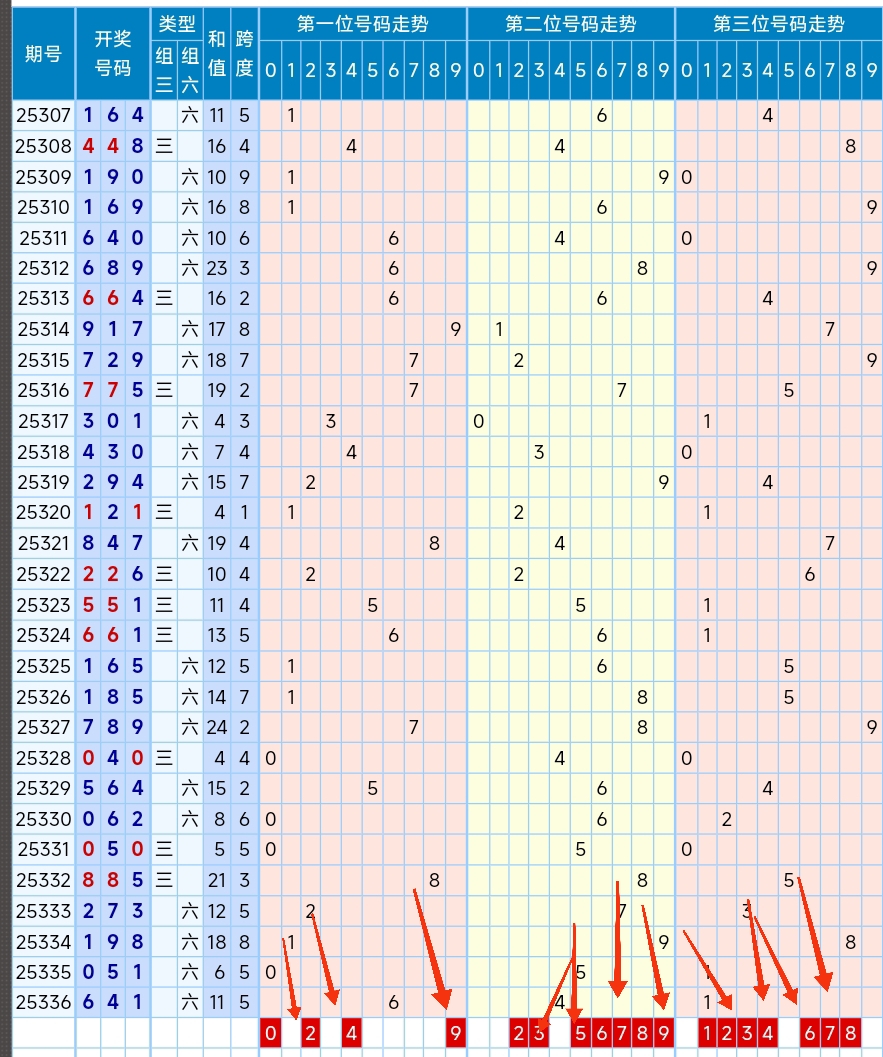The height and width of the screenshot is (1057, 883).
Task: Click sum value 24 in row 25327
Action: [x=216, y=727]
